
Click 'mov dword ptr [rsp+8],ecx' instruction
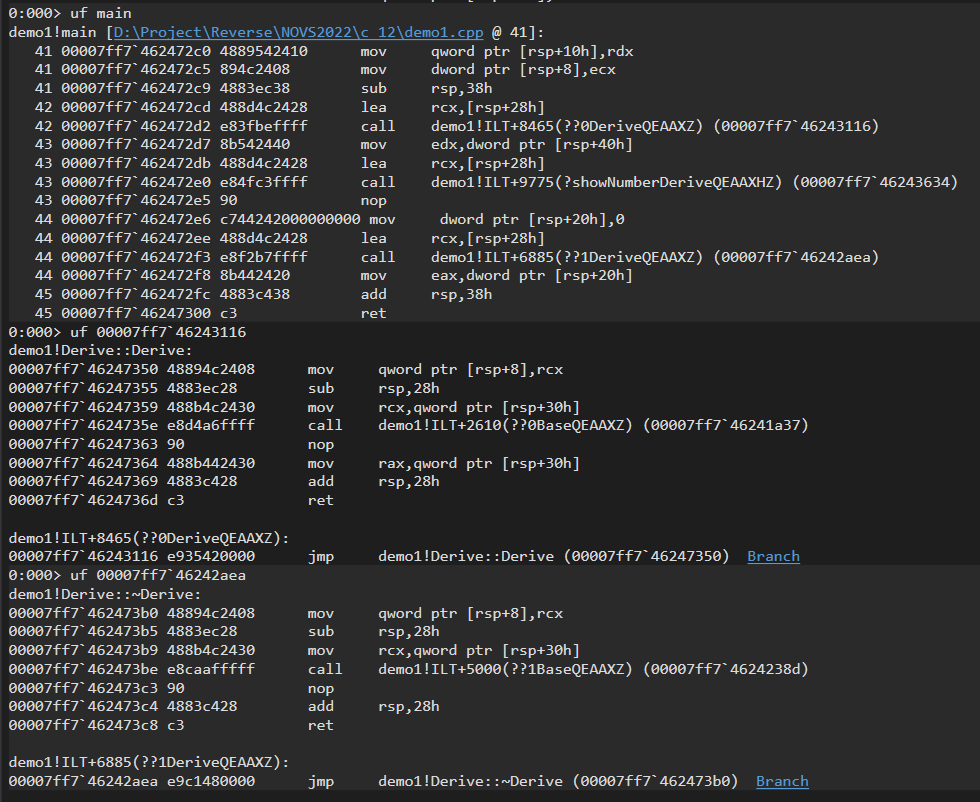click(488, 69)
